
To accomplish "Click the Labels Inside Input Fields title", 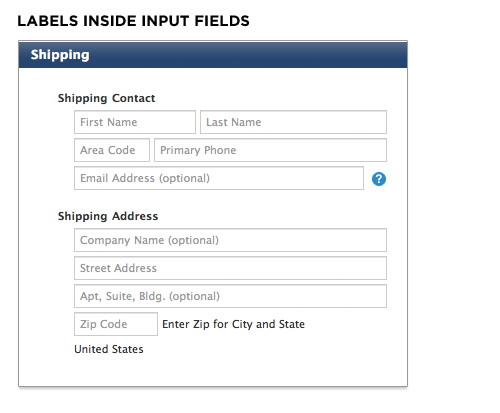I will (x=133, y=21).
